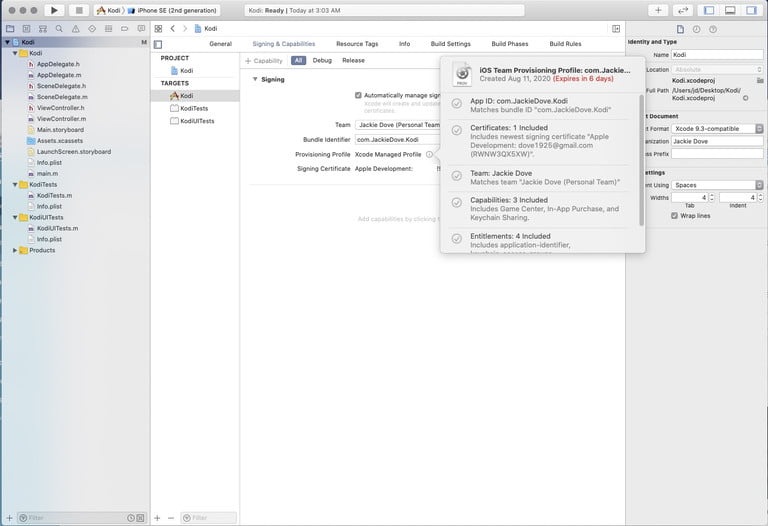
Task: Toggle the Wrap lines checkbox
Action: 674,215
